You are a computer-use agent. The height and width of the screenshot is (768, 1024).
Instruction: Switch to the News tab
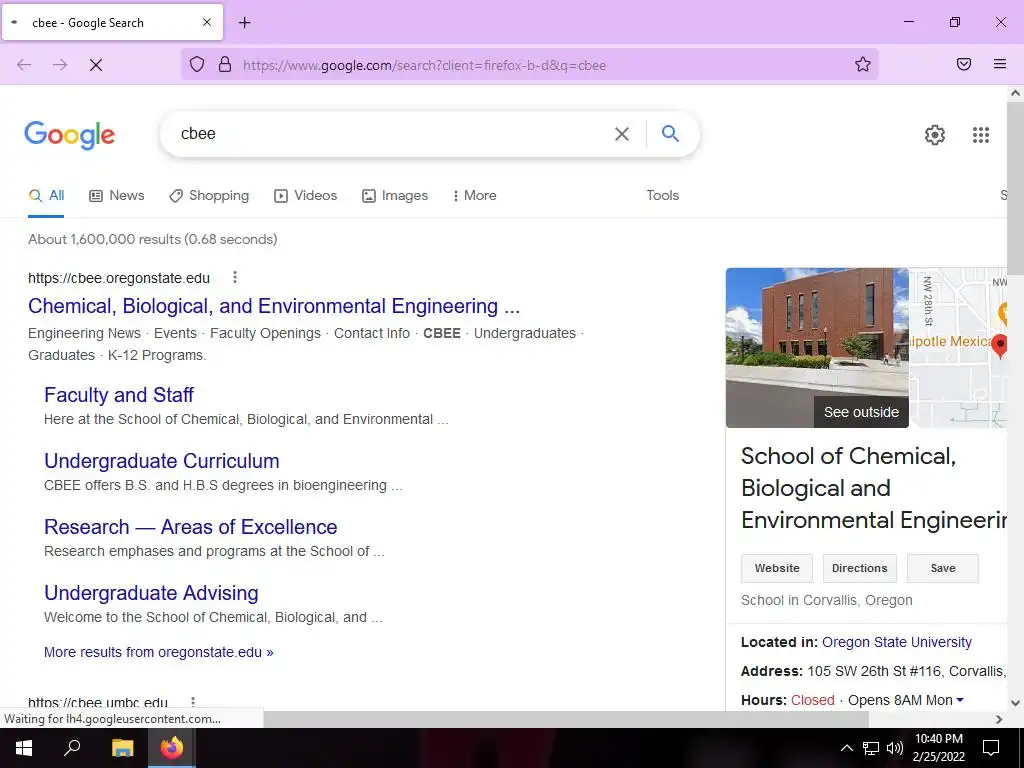point(117,195)
